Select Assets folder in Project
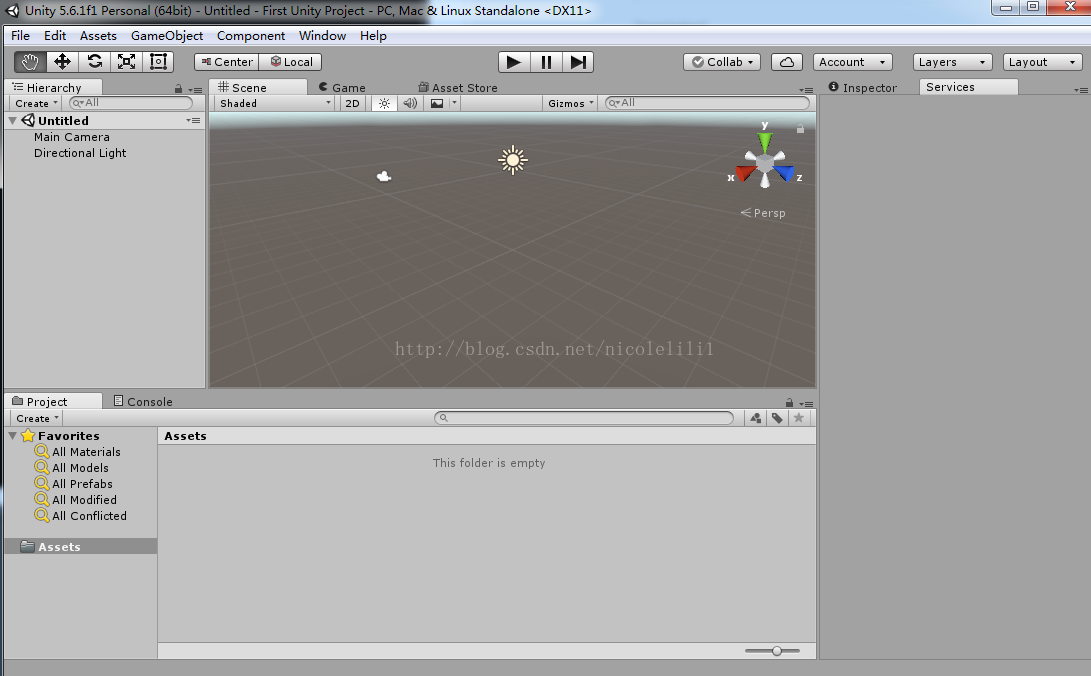The image size is (1091, 676). (x=81, y=547)
